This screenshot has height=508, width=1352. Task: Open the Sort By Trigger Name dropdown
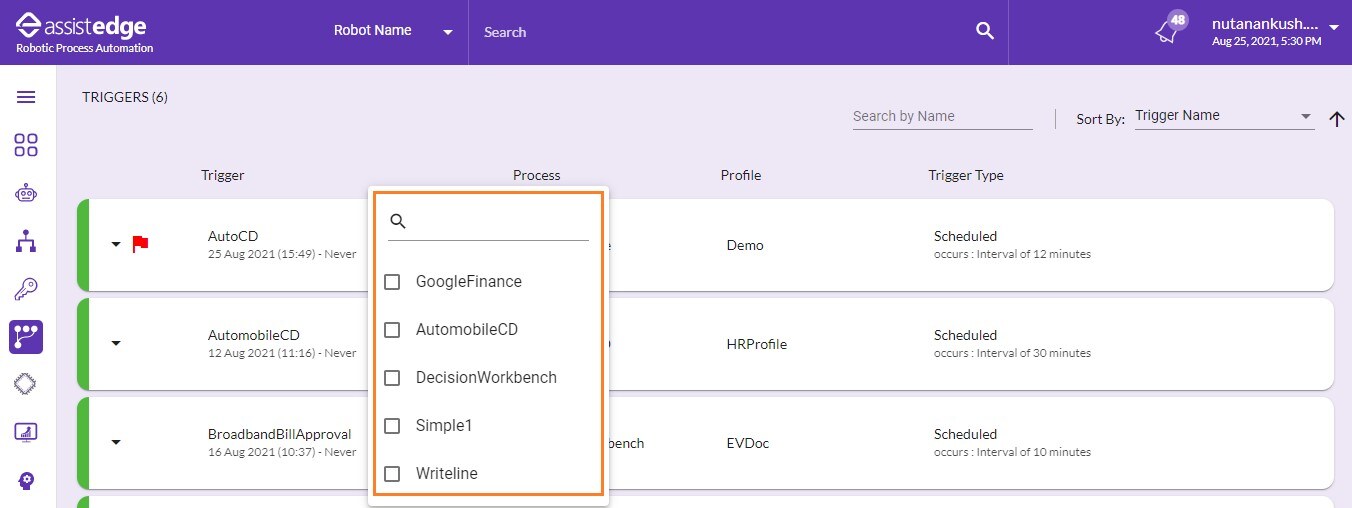[1224, 117]
